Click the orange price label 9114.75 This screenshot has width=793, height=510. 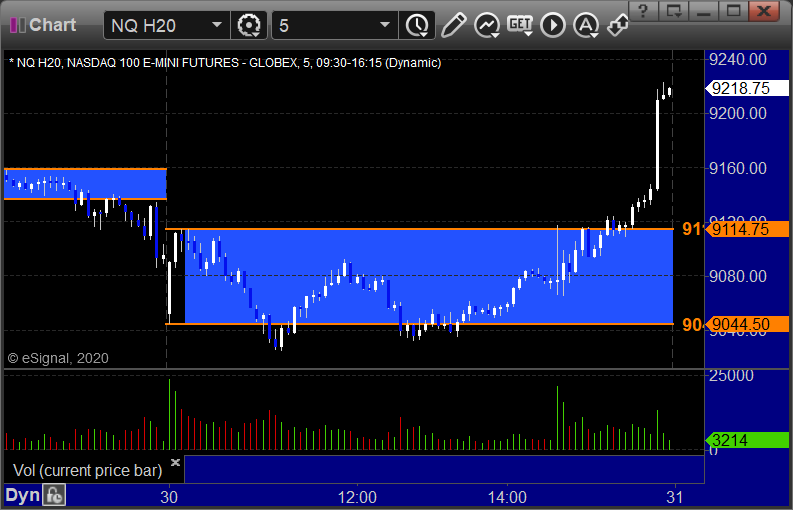tap(747, 229)
